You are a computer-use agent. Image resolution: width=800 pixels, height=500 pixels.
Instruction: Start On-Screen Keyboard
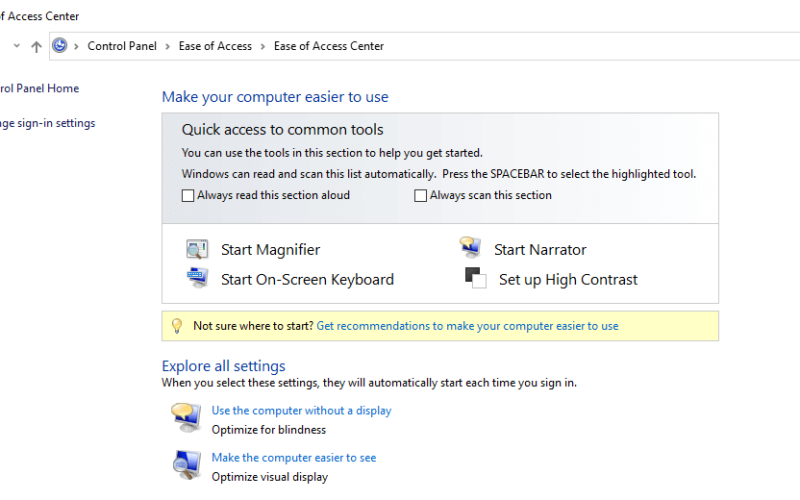[x=307, y=280]
